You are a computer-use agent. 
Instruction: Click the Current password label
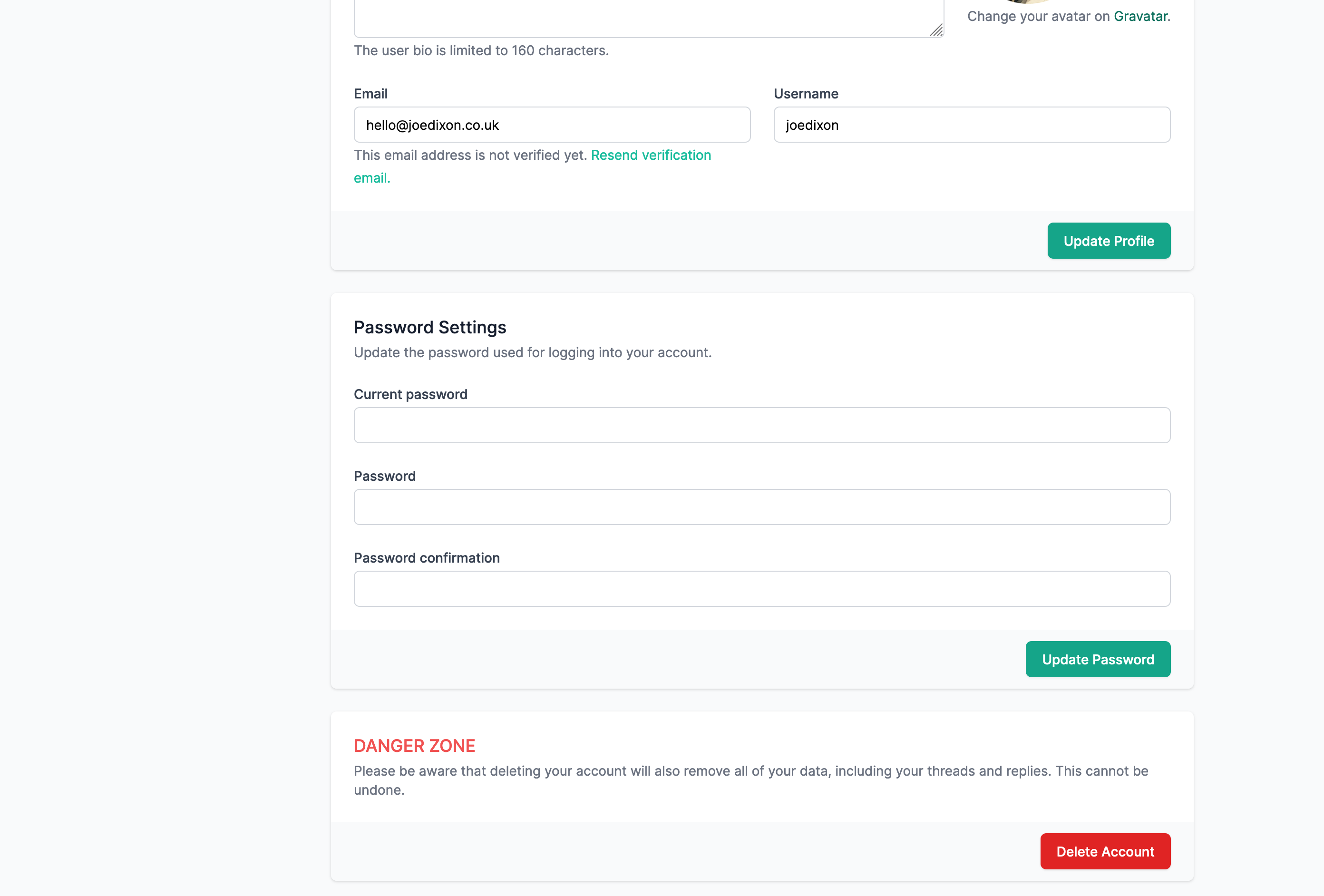(410, 394)
